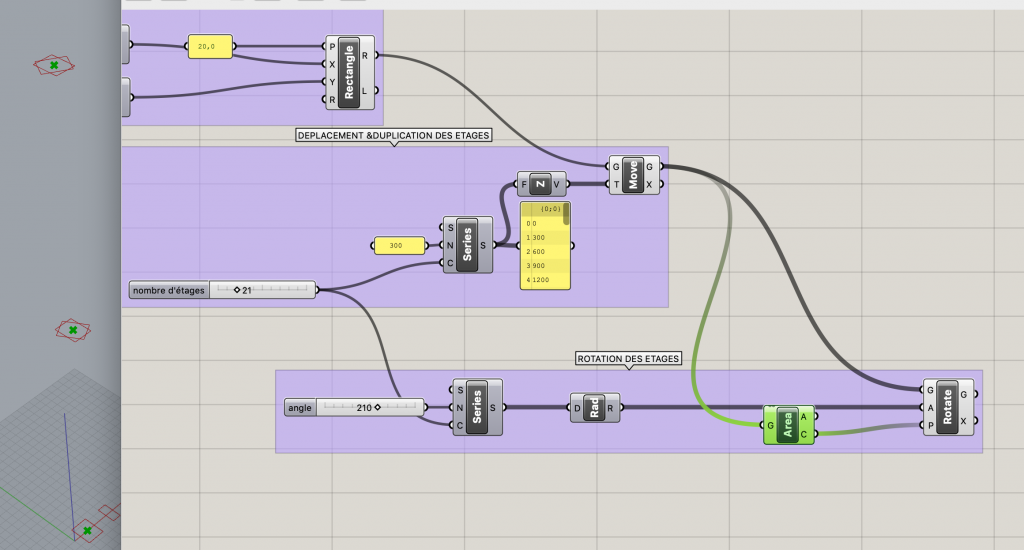Select the Series component in rotation group
Image resolution: width=1024 pixels, height=550 pixels.
pyautogui.click(x=476, y=407)
